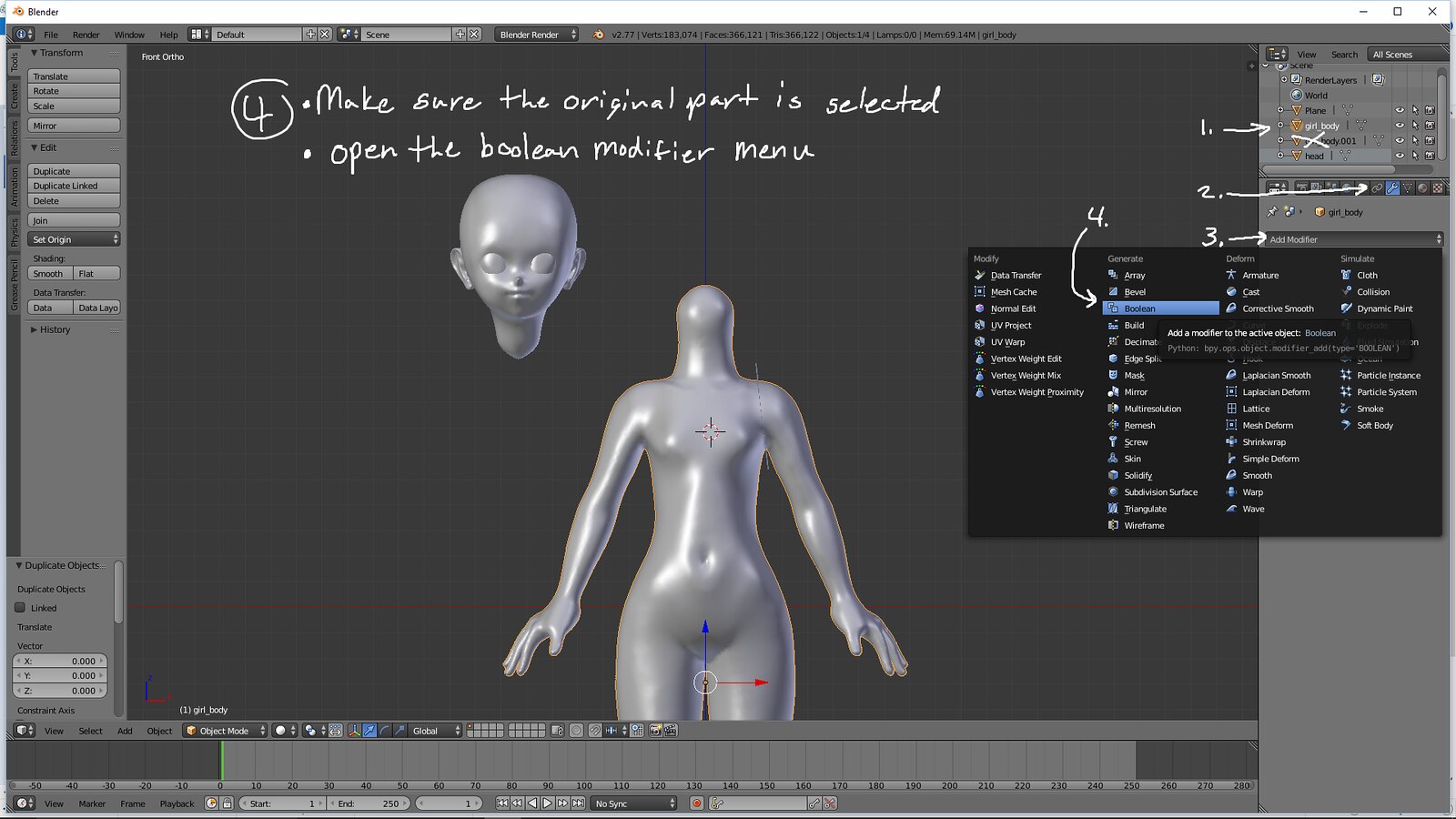Choose the Array modifier

point(1134,275)
